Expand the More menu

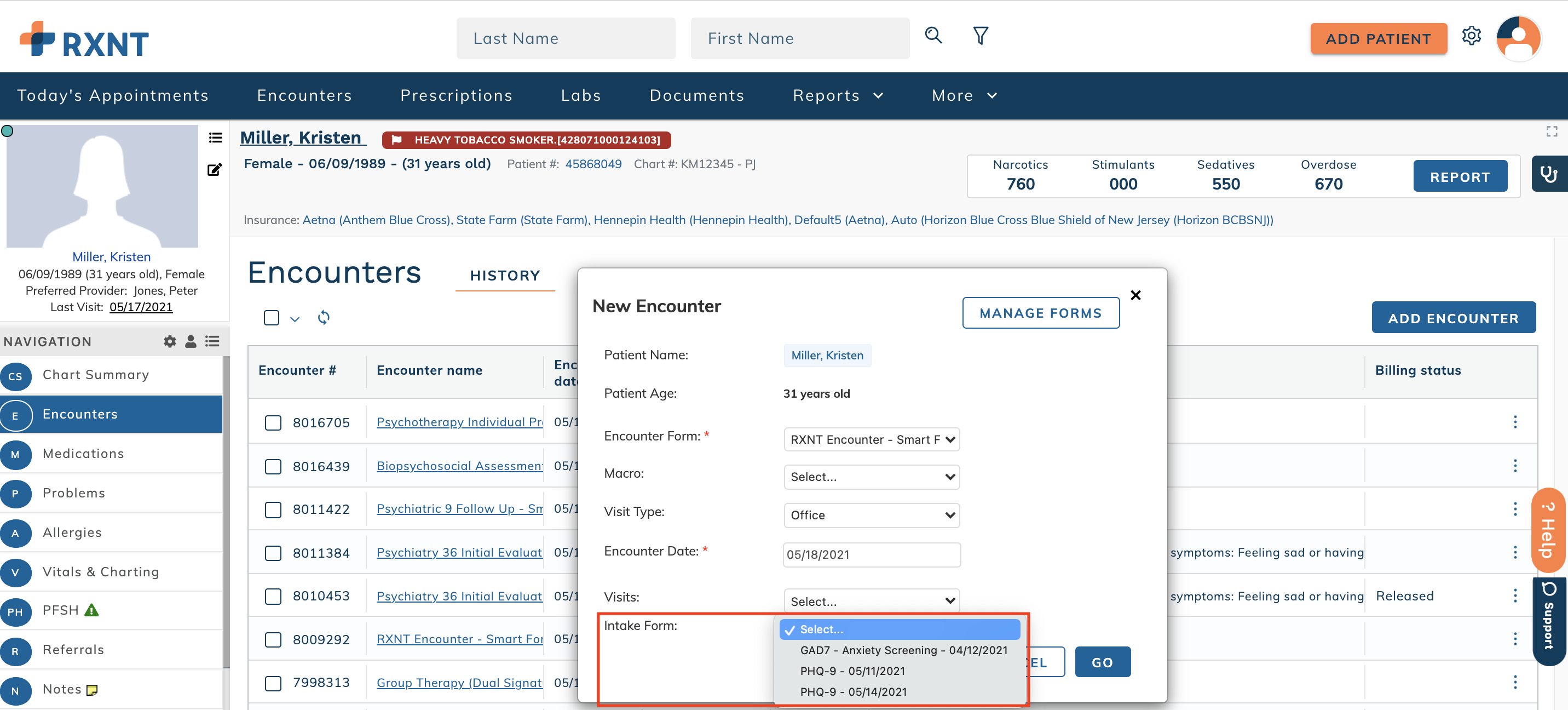tap(964, 96)
